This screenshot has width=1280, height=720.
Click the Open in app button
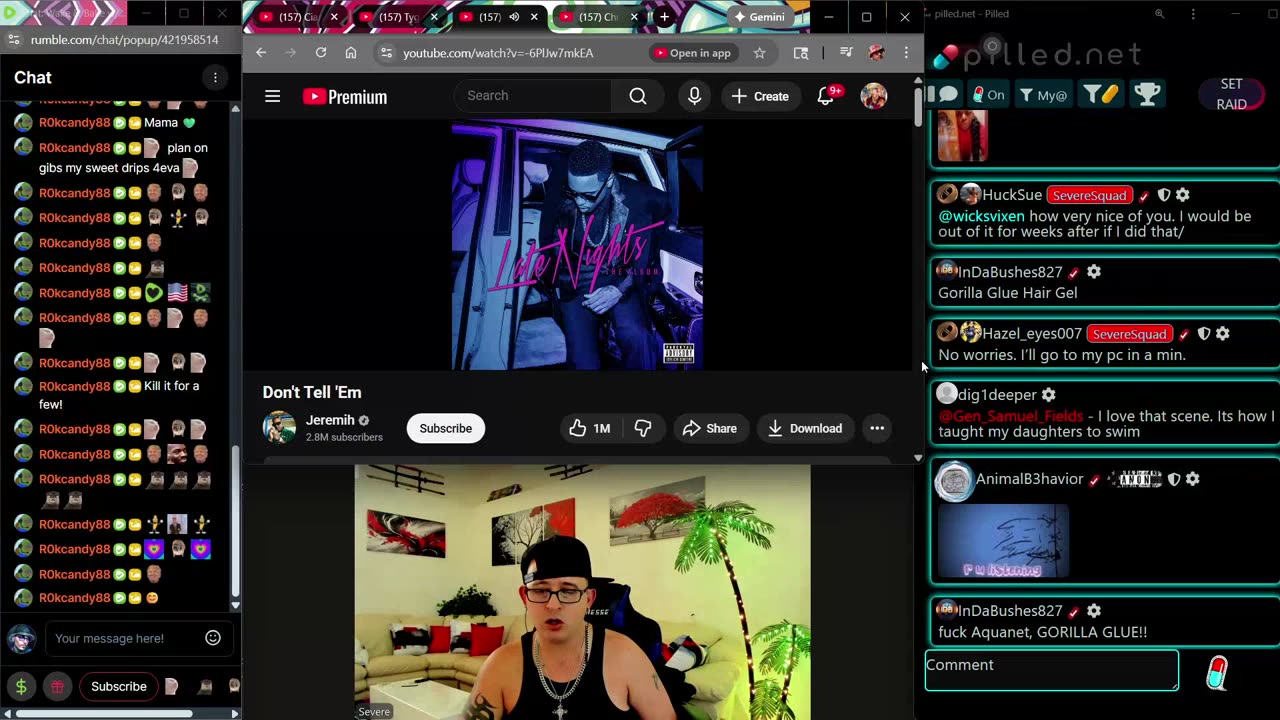pos(692,53)
